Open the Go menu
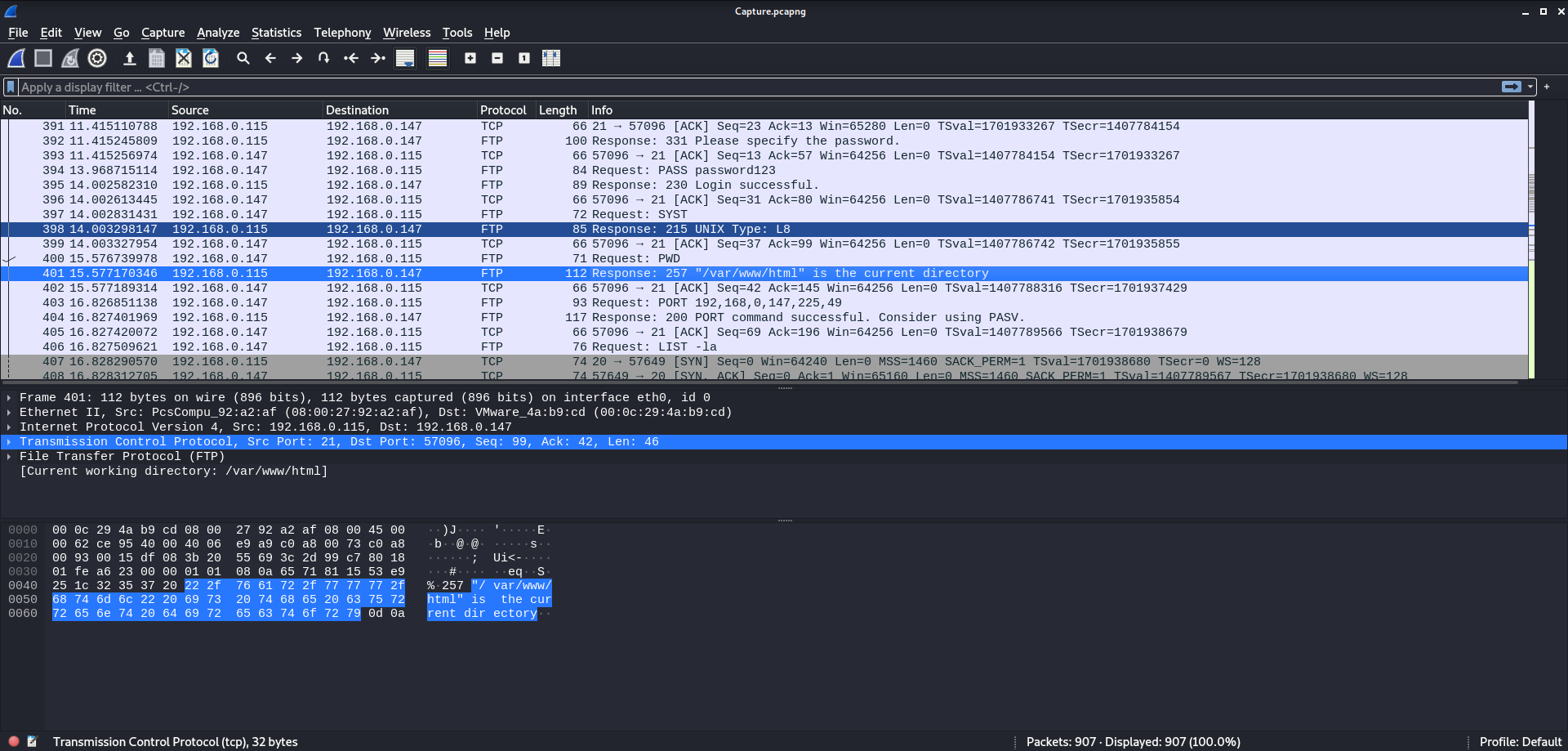 click(122, 33)
